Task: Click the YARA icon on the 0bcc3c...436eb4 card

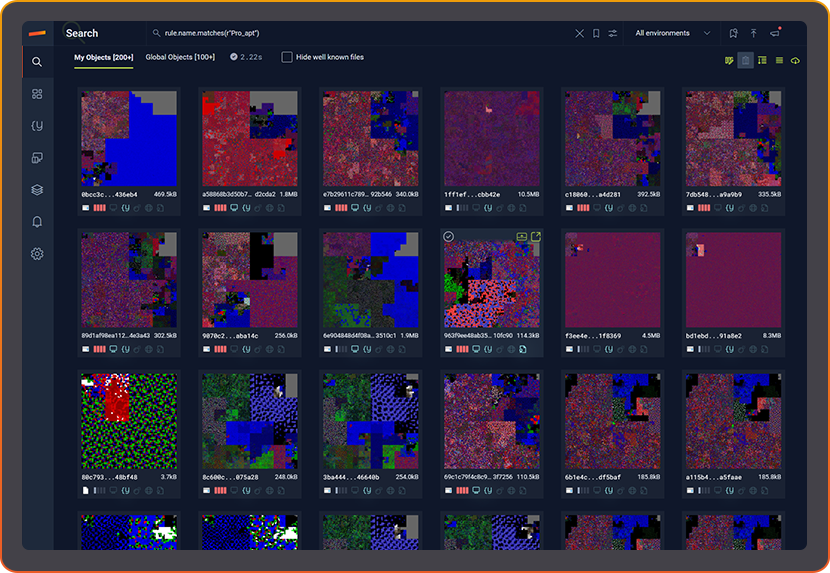Action: pyautogui.click(x=125, y=208)
